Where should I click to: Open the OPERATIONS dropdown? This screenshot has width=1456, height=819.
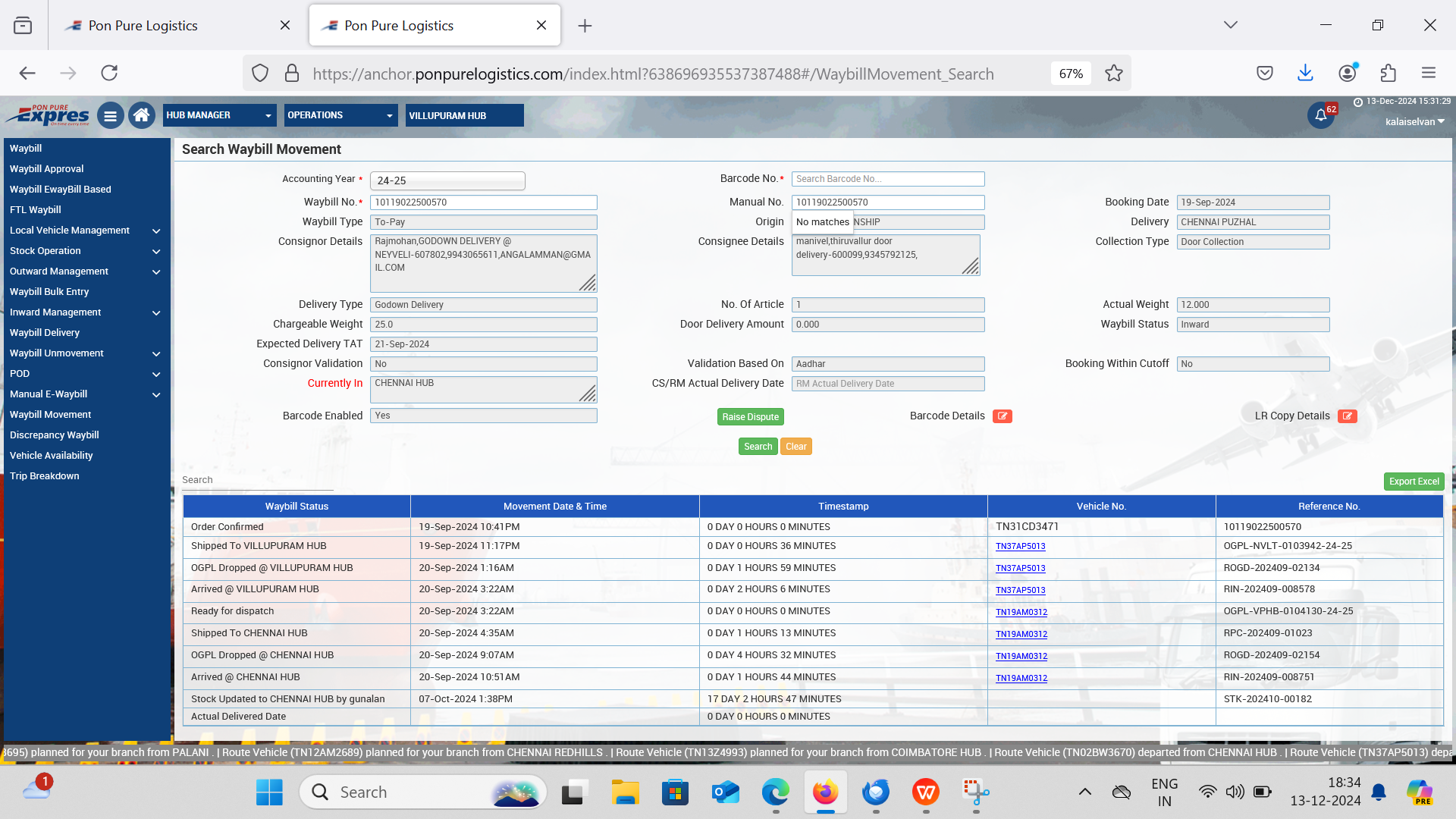340,115
